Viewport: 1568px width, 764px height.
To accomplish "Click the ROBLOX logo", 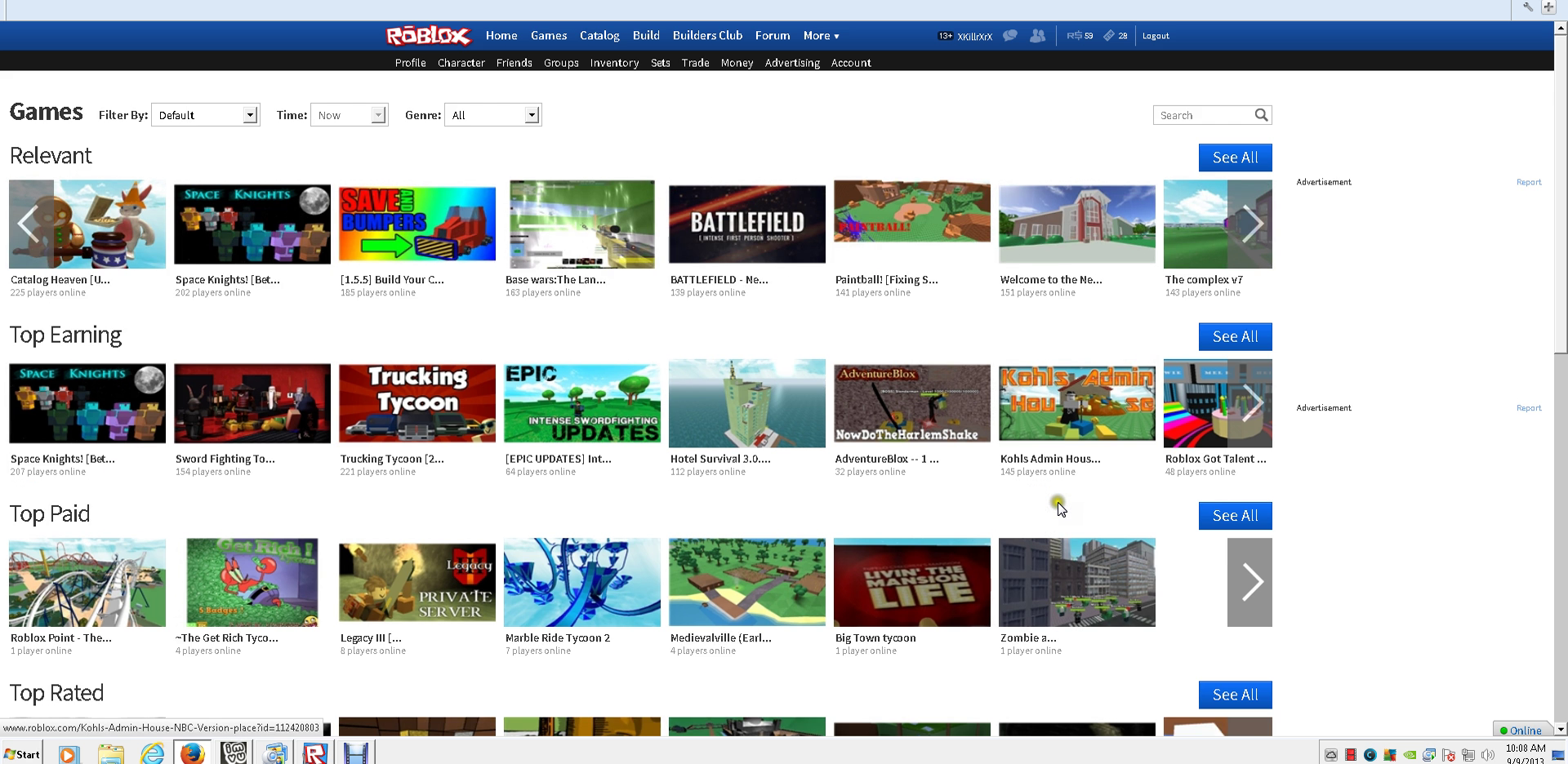I will coord(428,36).
